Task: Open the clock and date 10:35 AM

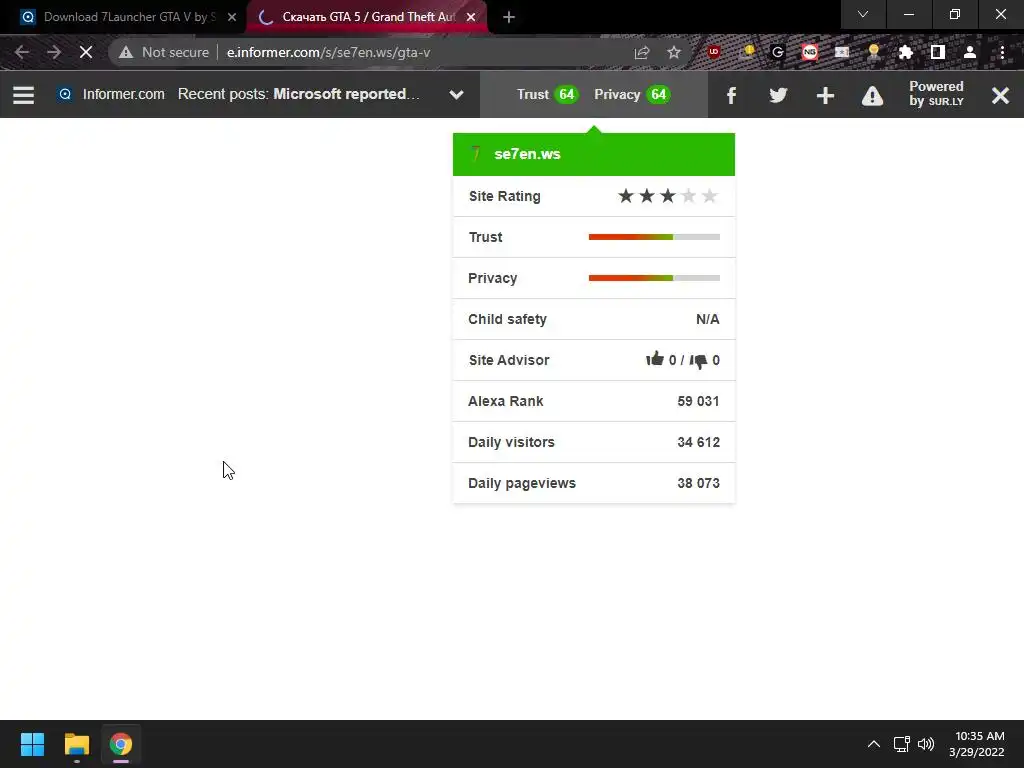Action: tap(977, 744)
